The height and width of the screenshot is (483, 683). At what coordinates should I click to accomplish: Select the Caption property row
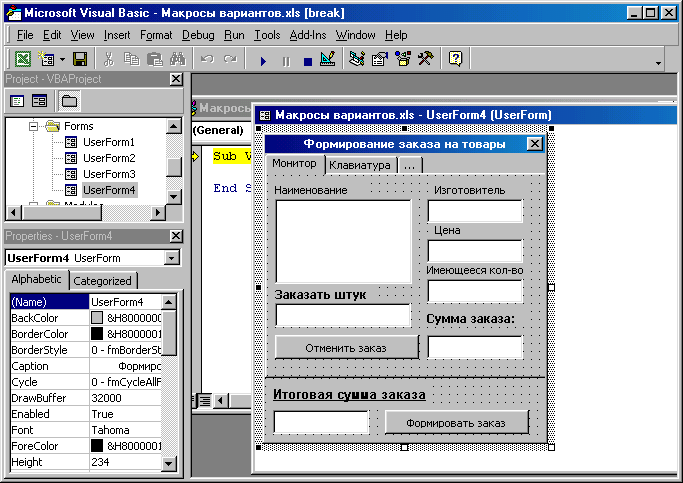[86, 366]
